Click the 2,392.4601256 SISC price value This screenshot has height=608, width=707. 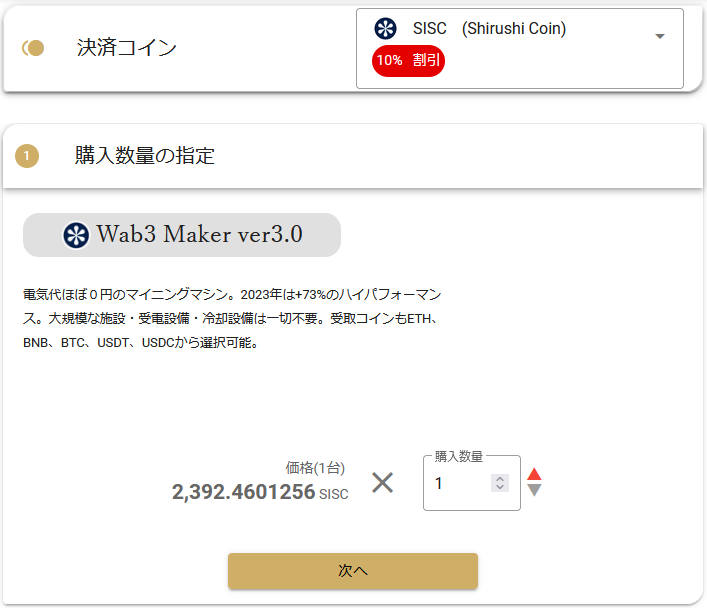(x=260, y=492)
